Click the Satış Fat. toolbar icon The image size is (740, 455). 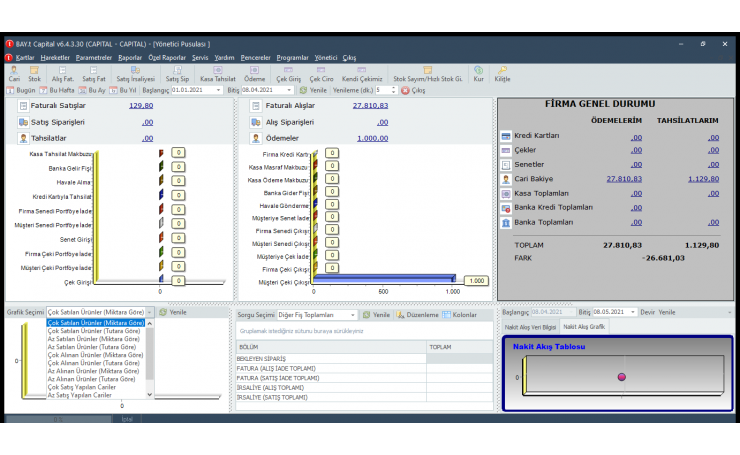[x=93, y=73]
